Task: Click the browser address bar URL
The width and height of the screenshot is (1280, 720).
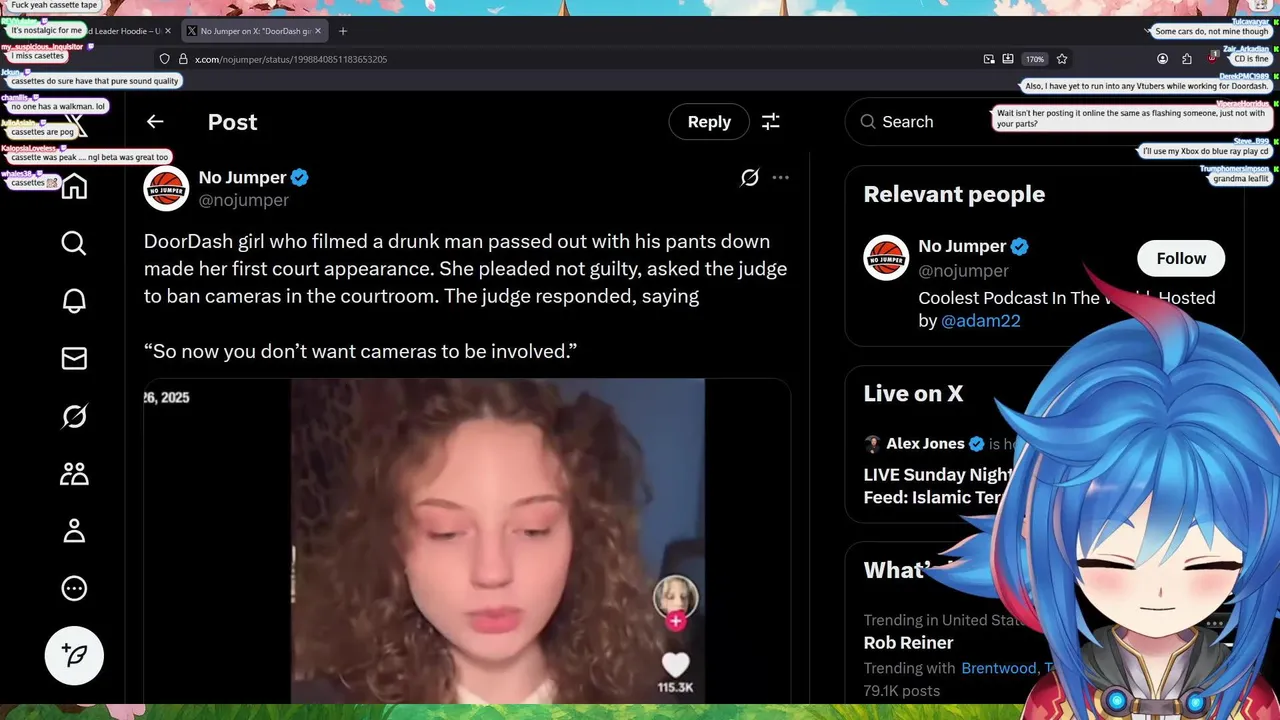Action: 291,59
